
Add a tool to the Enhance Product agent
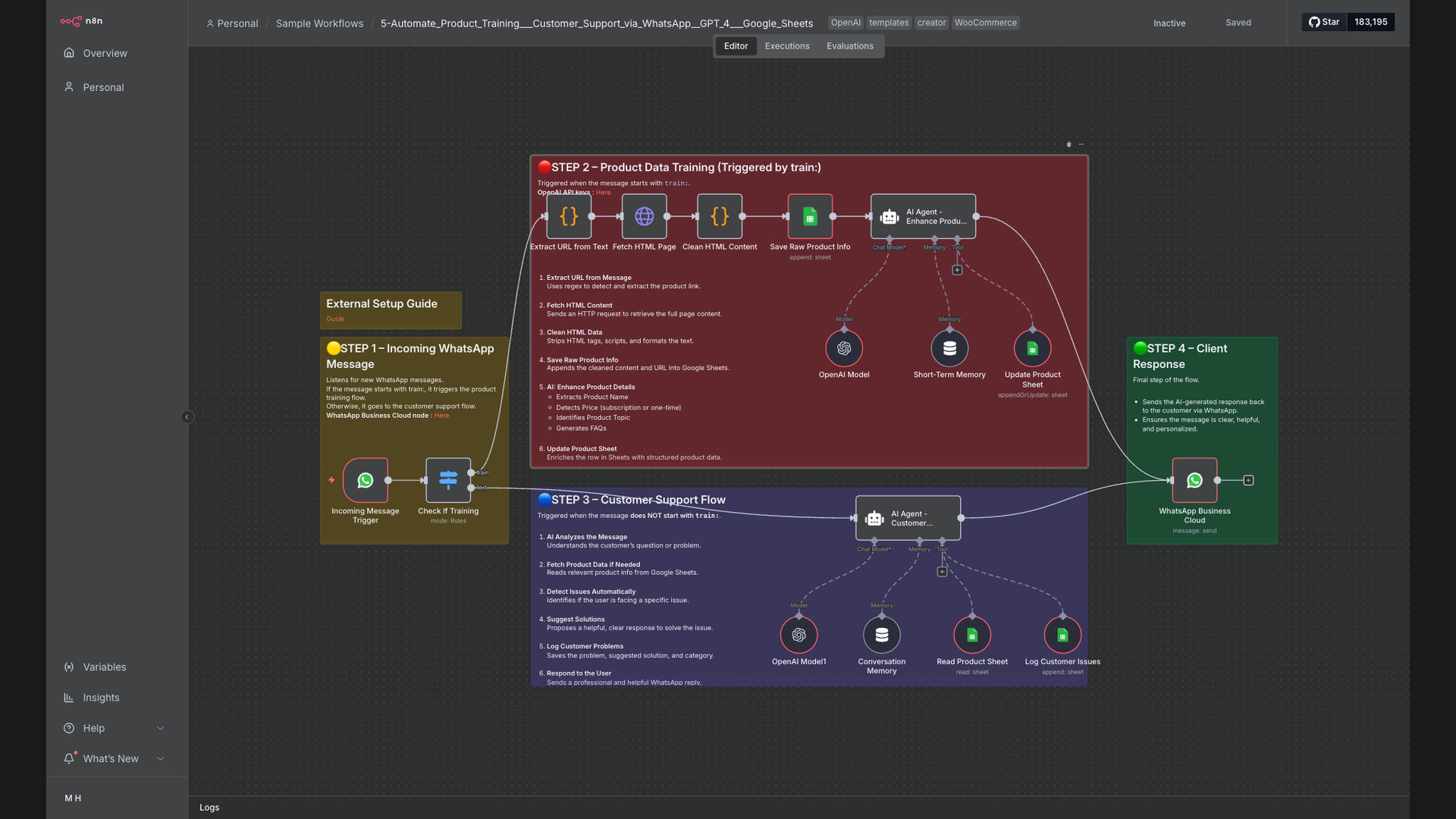(x=957, y=270)
